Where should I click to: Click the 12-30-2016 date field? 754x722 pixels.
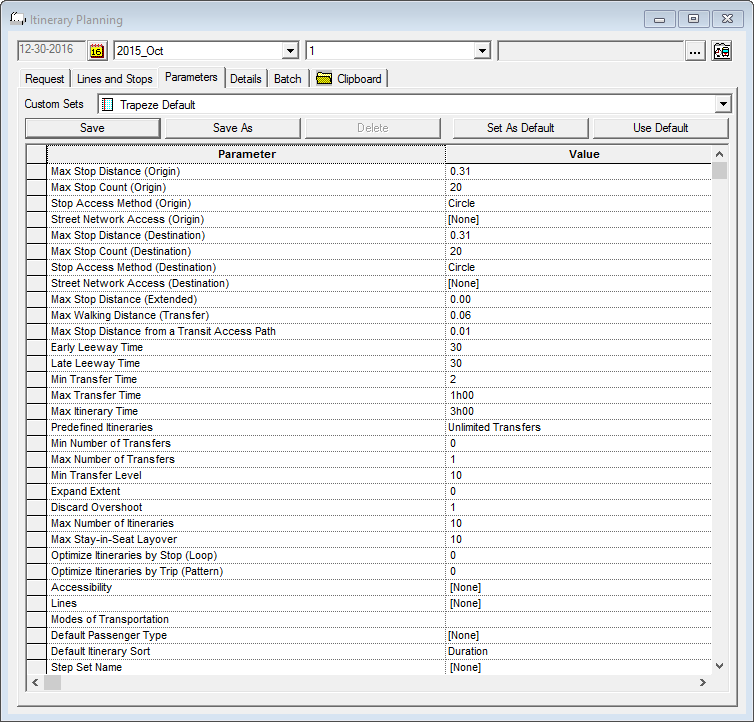click(51, 50)
